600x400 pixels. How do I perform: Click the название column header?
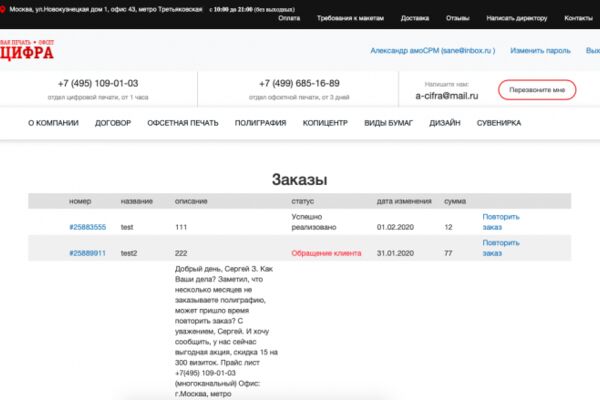[x=137, y=201]
